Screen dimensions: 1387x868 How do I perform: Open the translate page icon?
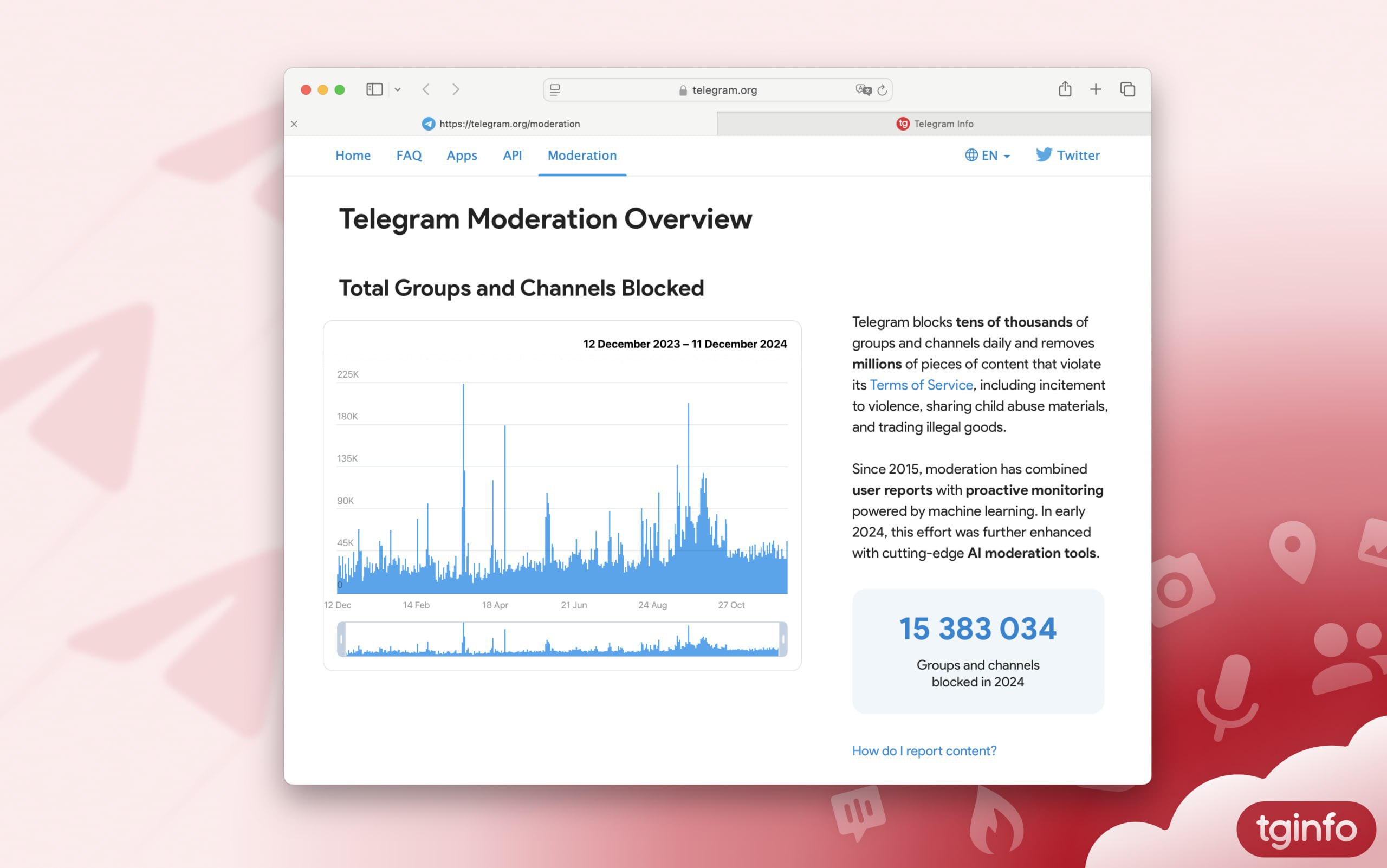tap(863, 90)
